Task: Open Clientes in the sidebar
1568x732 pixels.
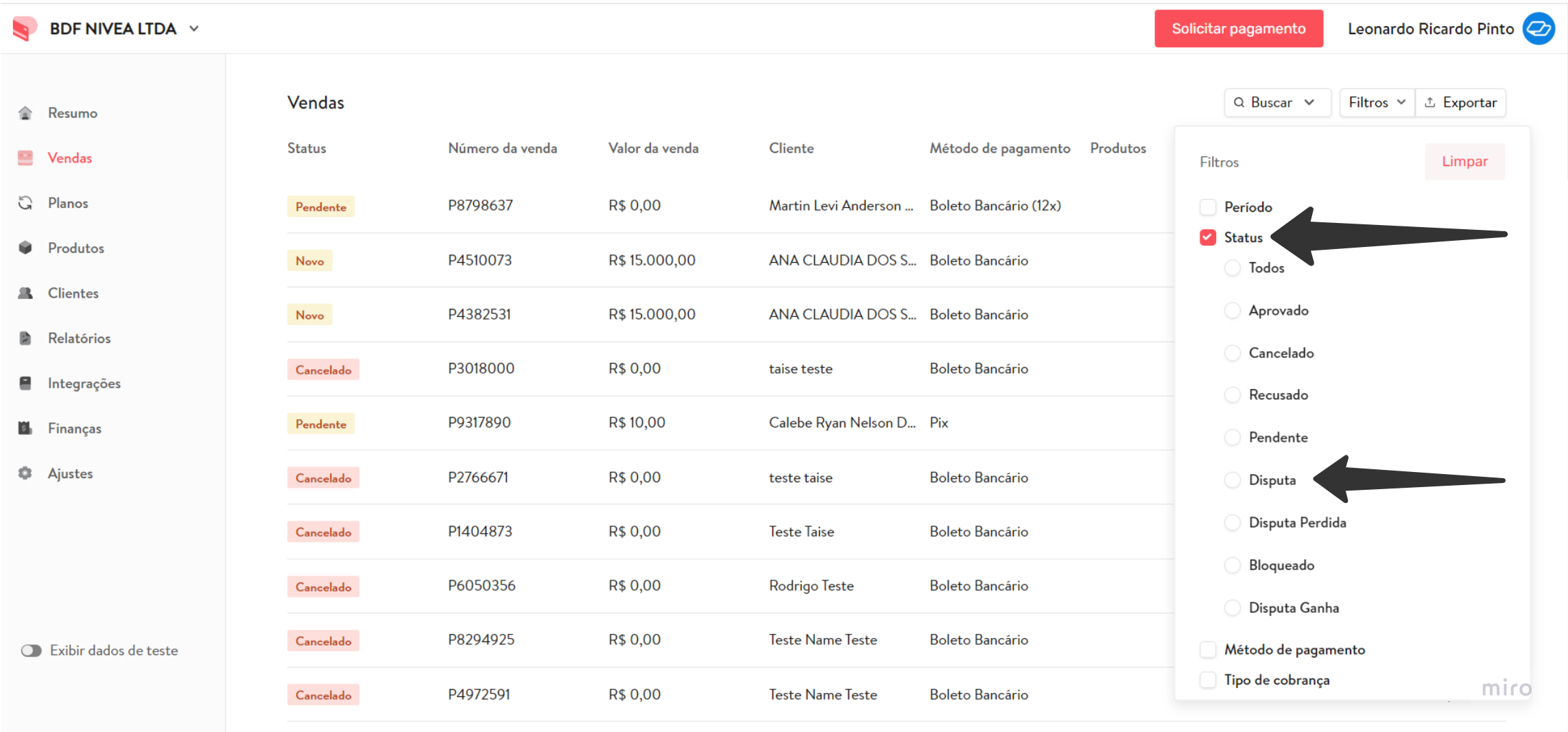Action: click(73, 294)
